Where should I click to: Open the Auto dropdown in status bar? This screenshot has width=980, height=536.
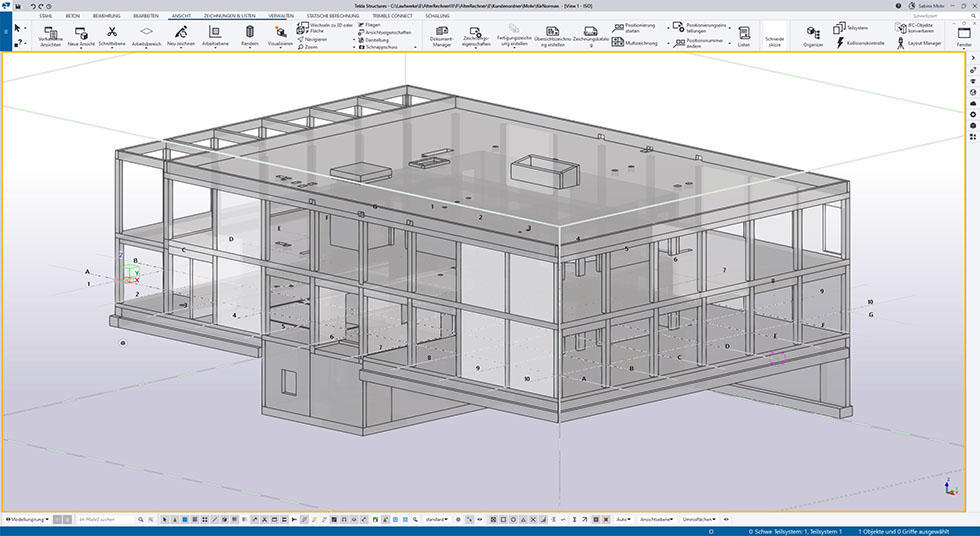(x=624, y=520)
